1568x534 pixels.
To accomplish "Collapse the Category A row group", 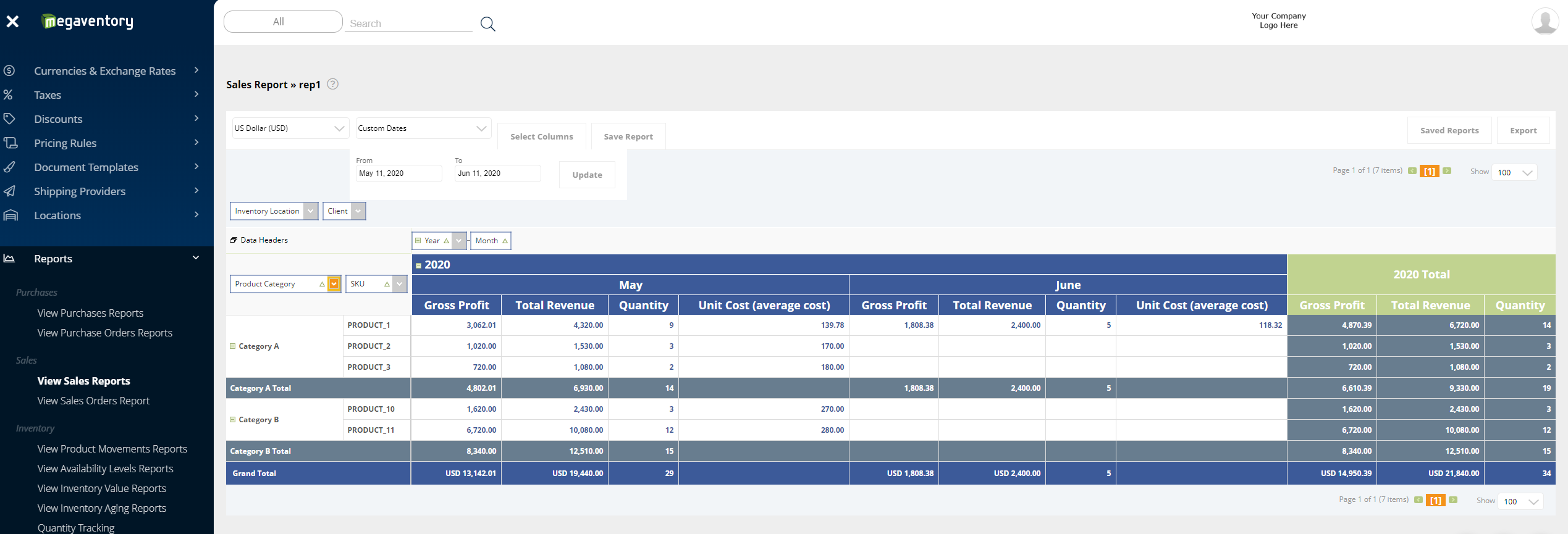I will [233, 346].
